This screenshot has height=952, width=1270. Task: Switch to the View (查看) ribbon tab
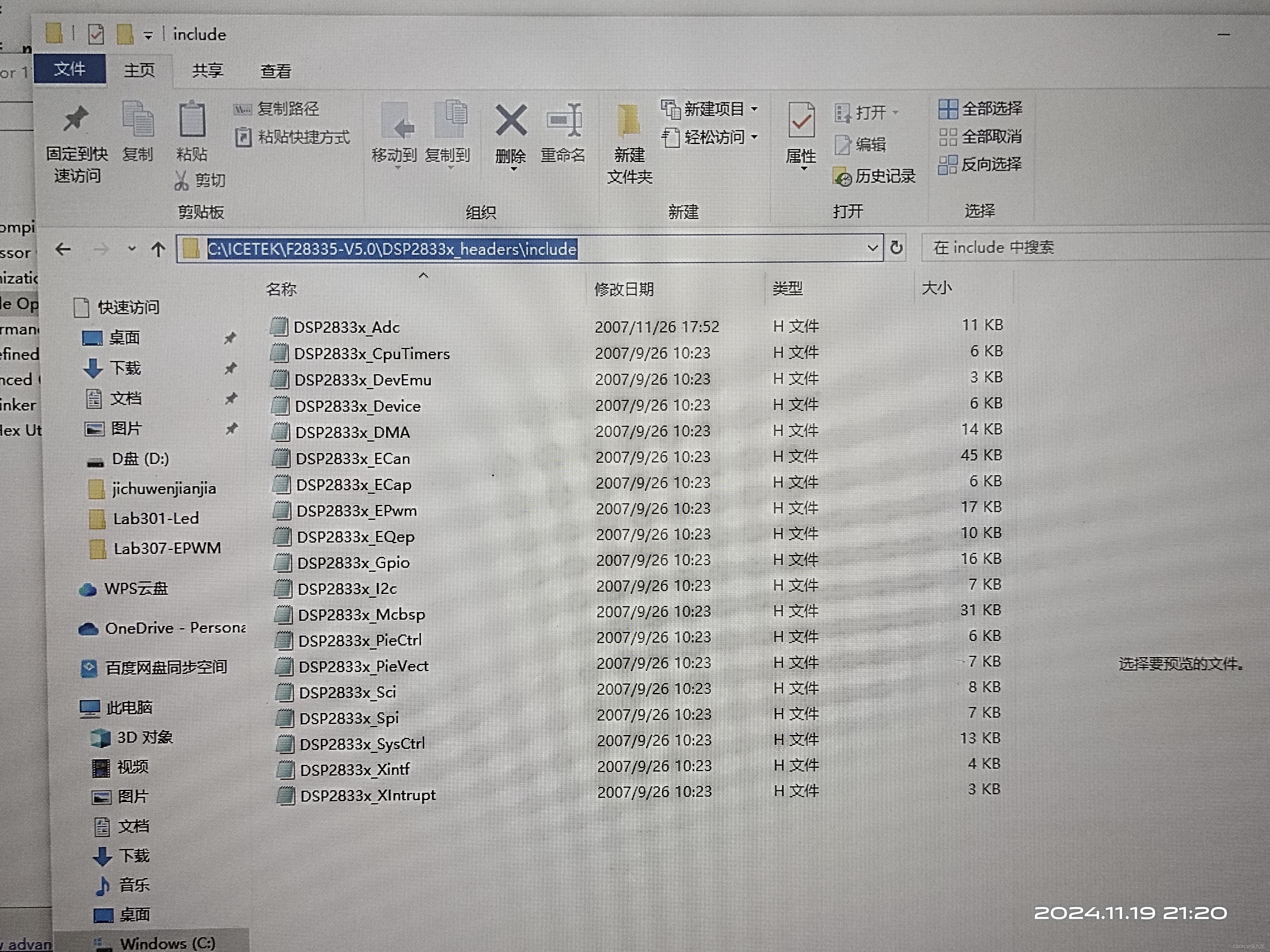(x=276, y=70)
